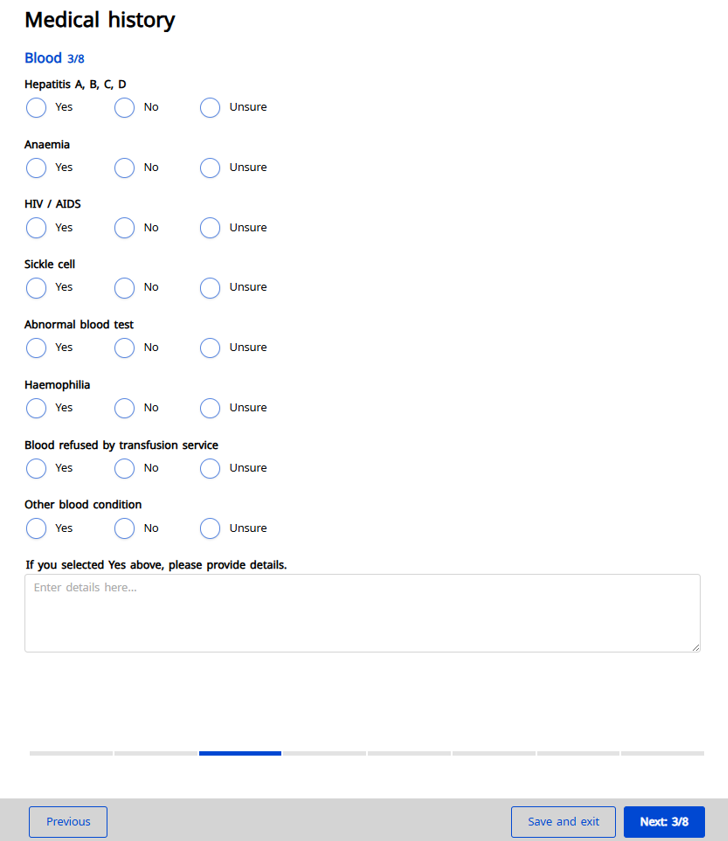Mark Unsure for Sickle cell

pyautogui.click(x=210, y=288)
